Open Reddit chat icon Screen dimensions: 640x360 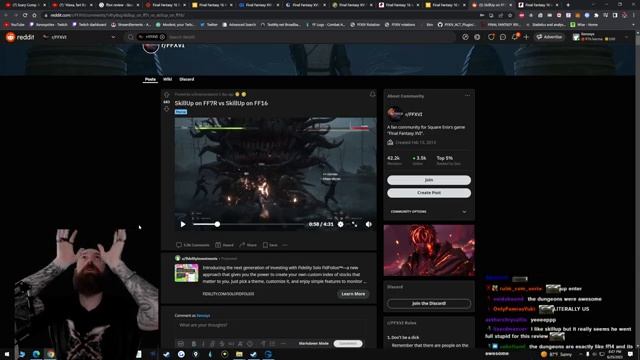click(x=503, y=37)
